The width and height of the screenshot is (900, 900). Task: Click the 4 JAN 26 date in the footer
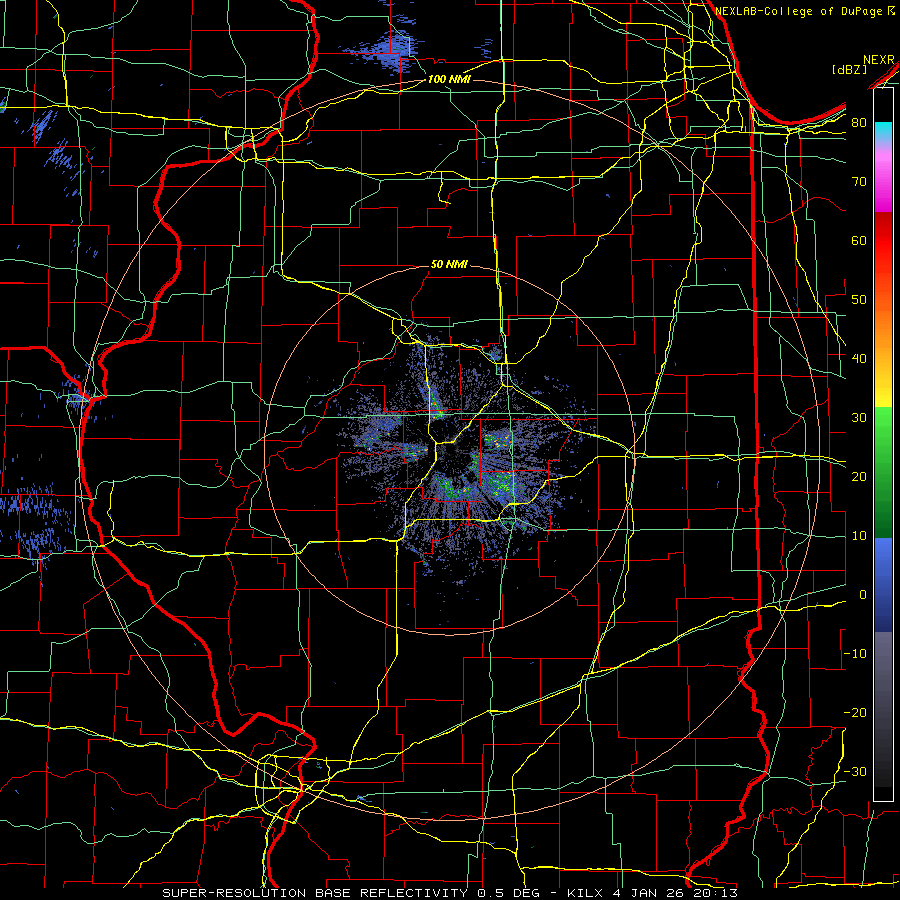pos(649,893)
